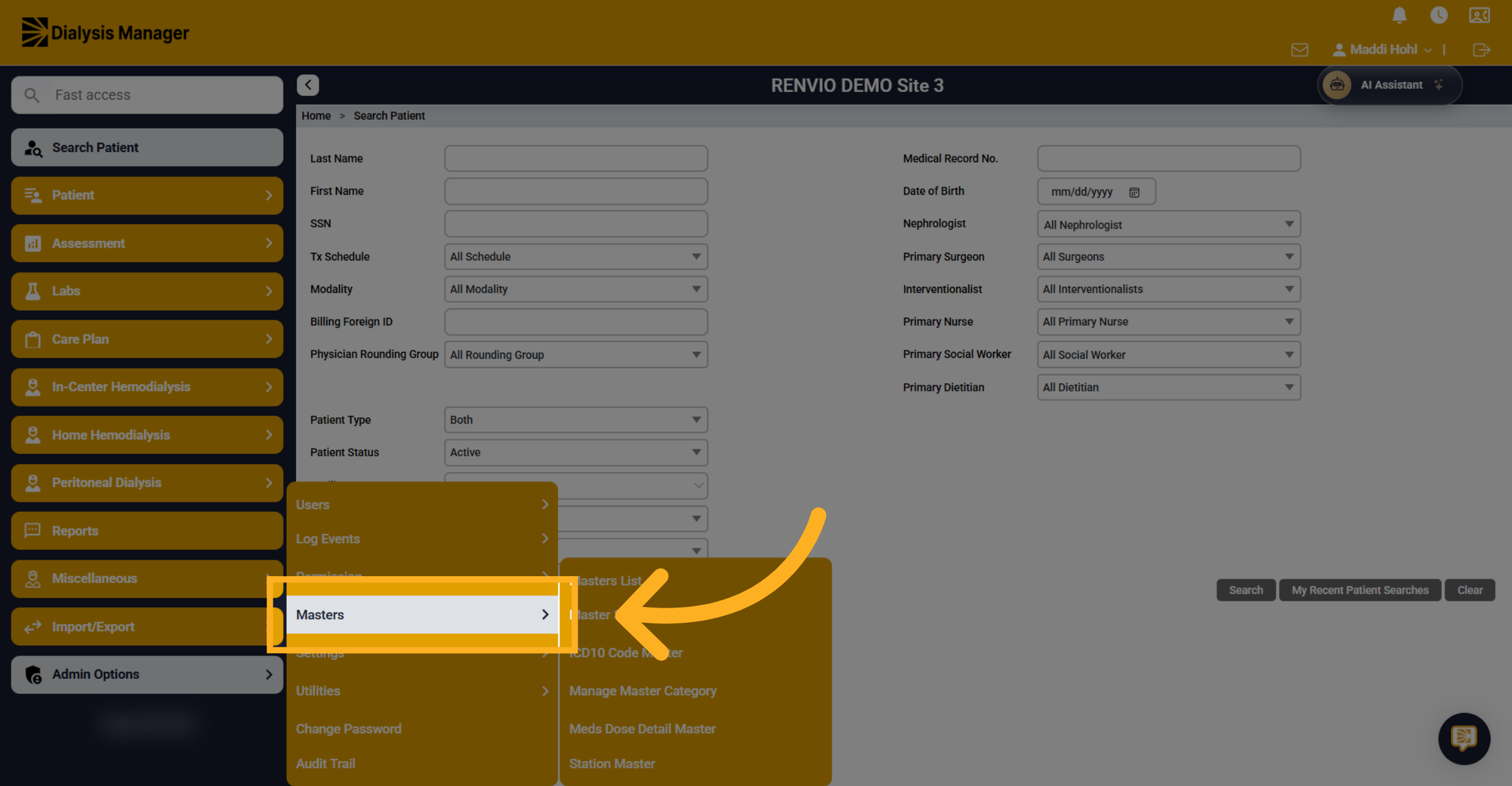Click the clock icon in header
1512x786 pixels.
coord(1439,15)
